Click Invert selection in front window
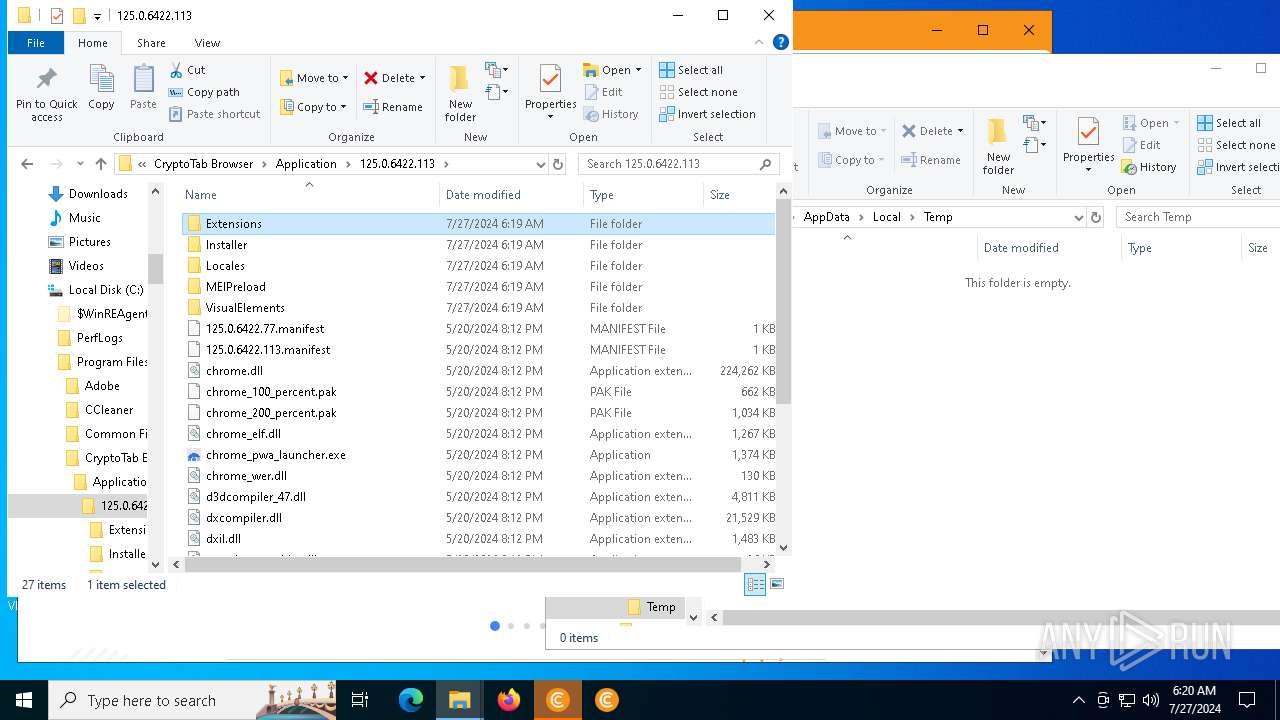The width and height of the screenshot is (1280, 720). click(707, 114)
